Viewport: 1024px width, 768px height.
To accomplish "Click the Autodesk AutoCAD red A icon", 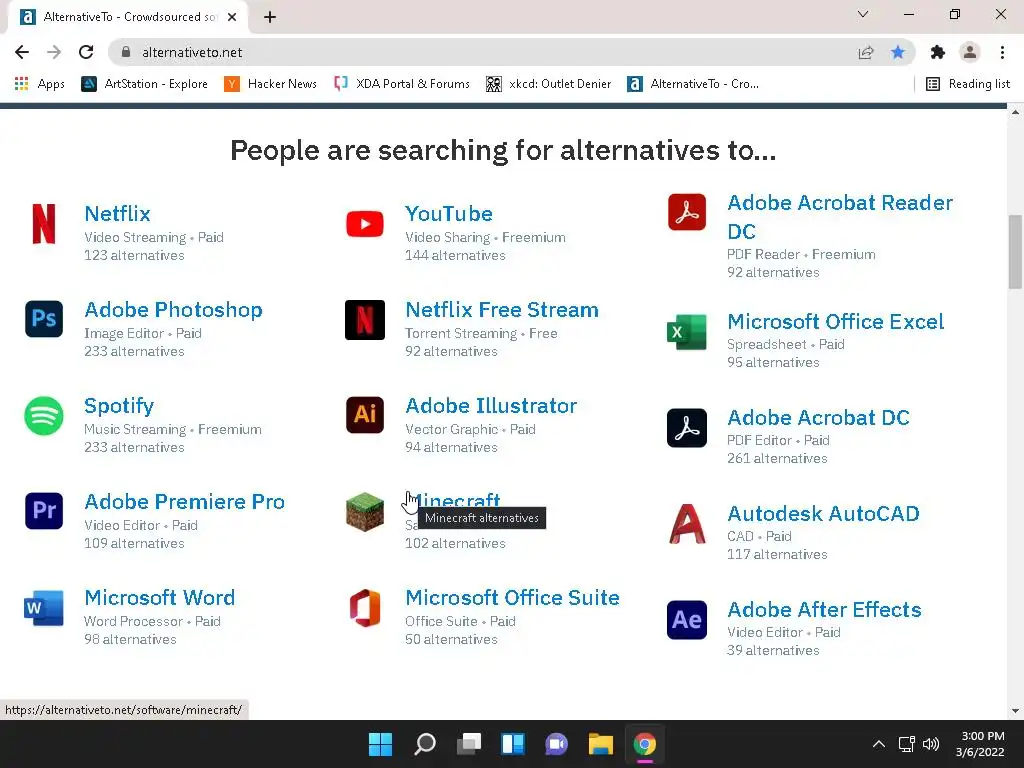I will [687, 524].
